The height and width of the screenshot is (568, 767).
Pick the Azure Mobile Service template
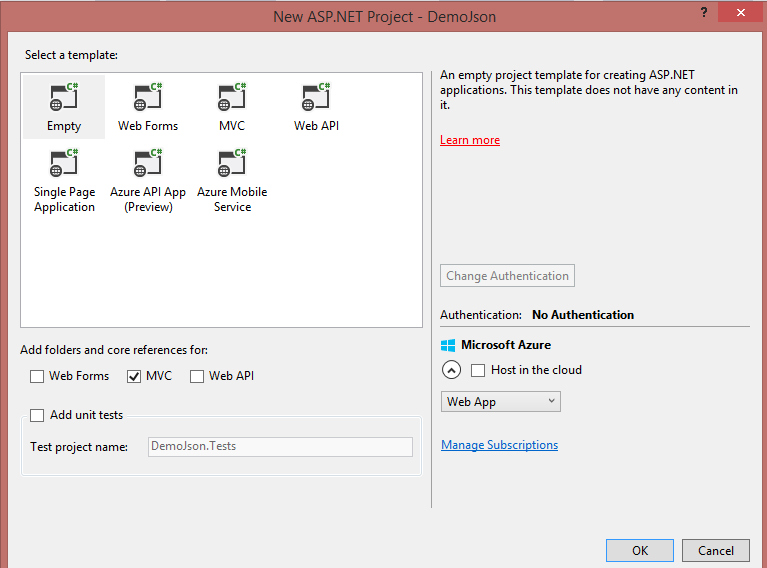click(x=232, y=164)
